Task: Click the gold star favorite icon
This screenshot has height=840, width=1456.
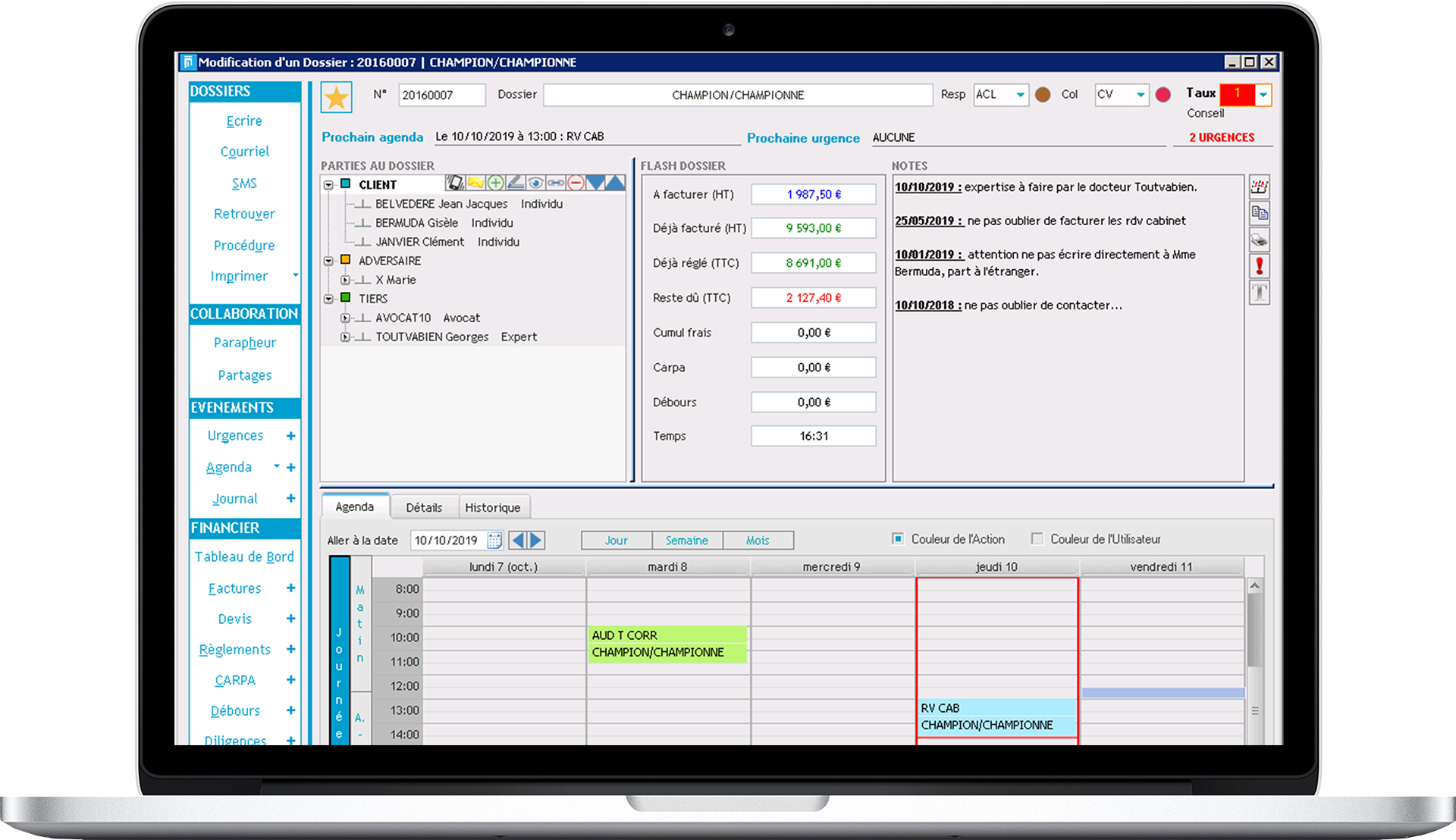Action: [336, 97]
